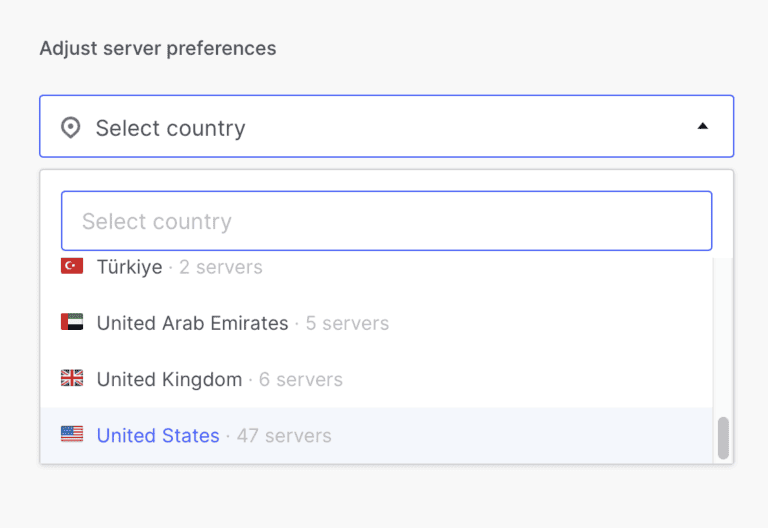Click the '6 servers' count label
768x528 pixels.
[x=300, y=379]
